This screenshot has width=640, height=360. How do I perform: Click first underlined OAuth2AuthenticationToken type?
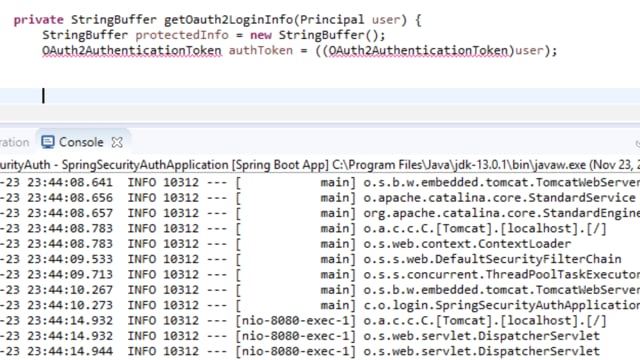point(132,51)
